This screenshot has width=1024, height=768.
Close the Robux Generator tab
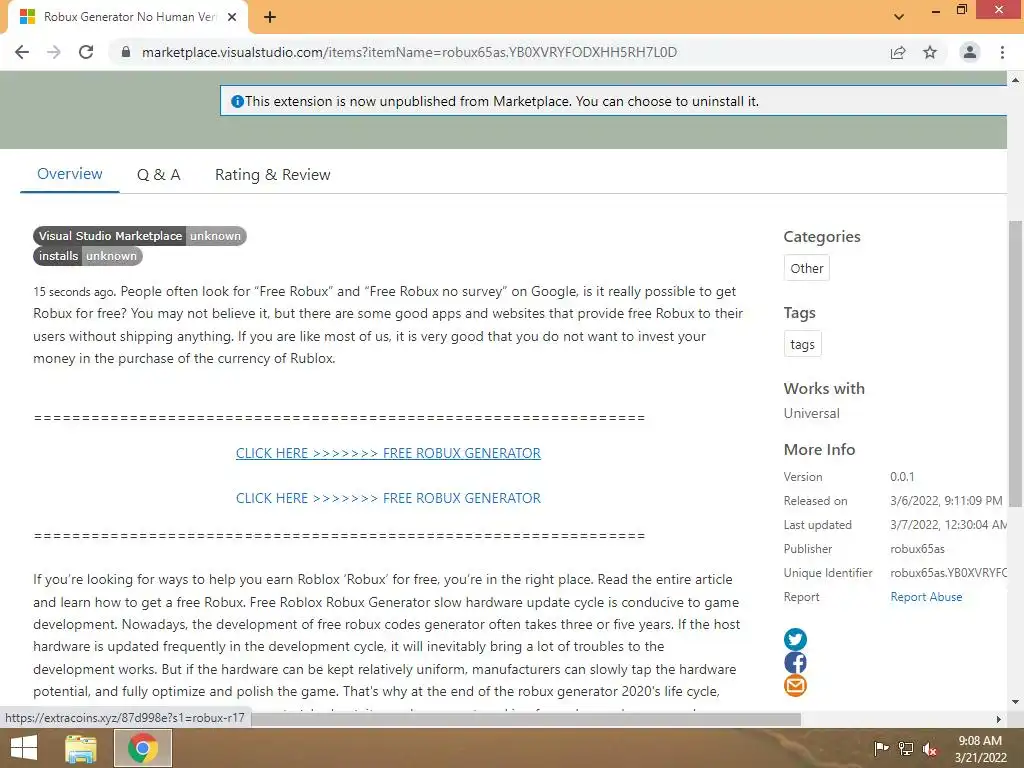click(x=232, y=17)
